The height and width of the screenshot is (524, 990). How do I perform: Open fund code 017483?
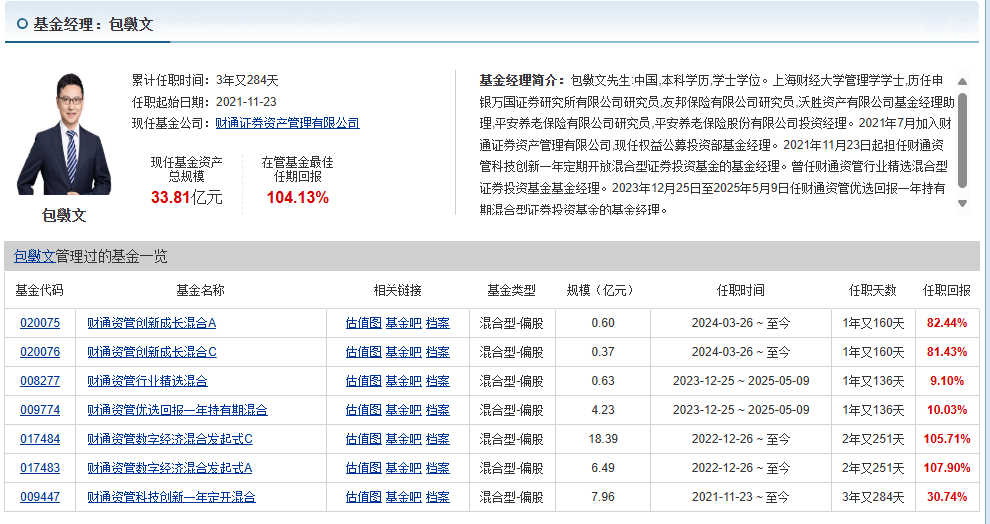coord(40,468)
